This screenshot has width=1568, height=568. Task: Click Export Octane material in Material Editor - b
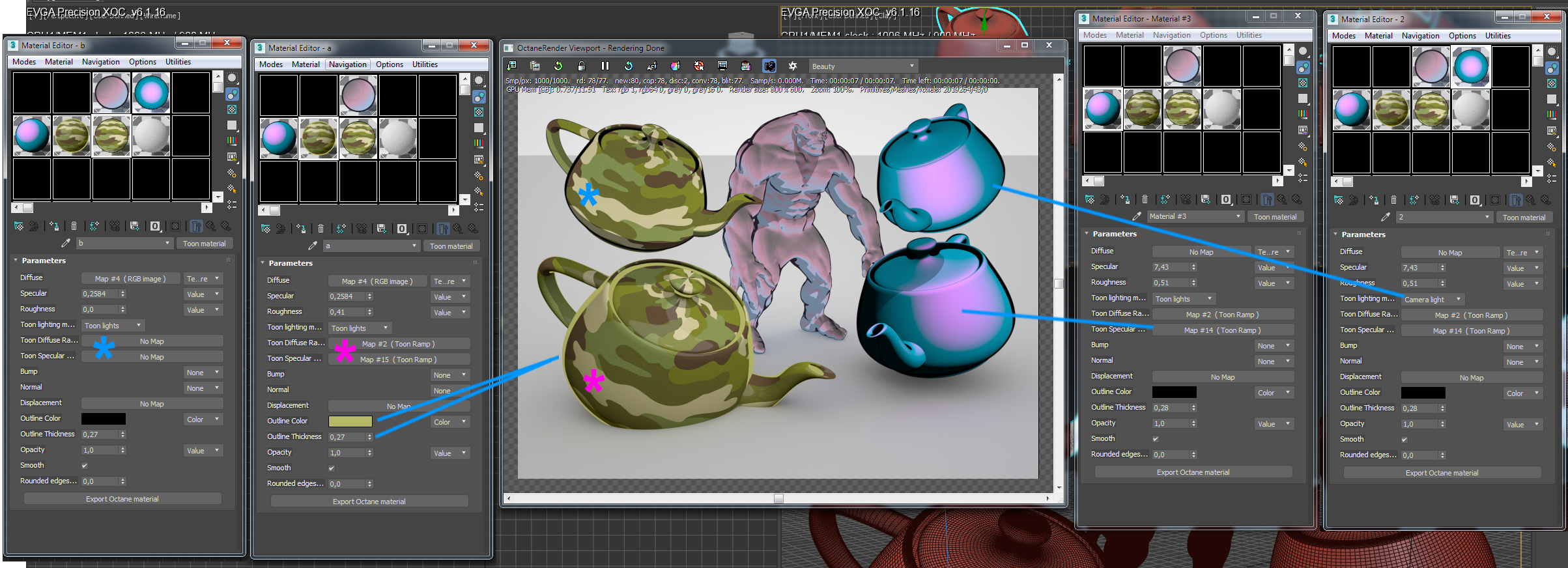[122, 499]
